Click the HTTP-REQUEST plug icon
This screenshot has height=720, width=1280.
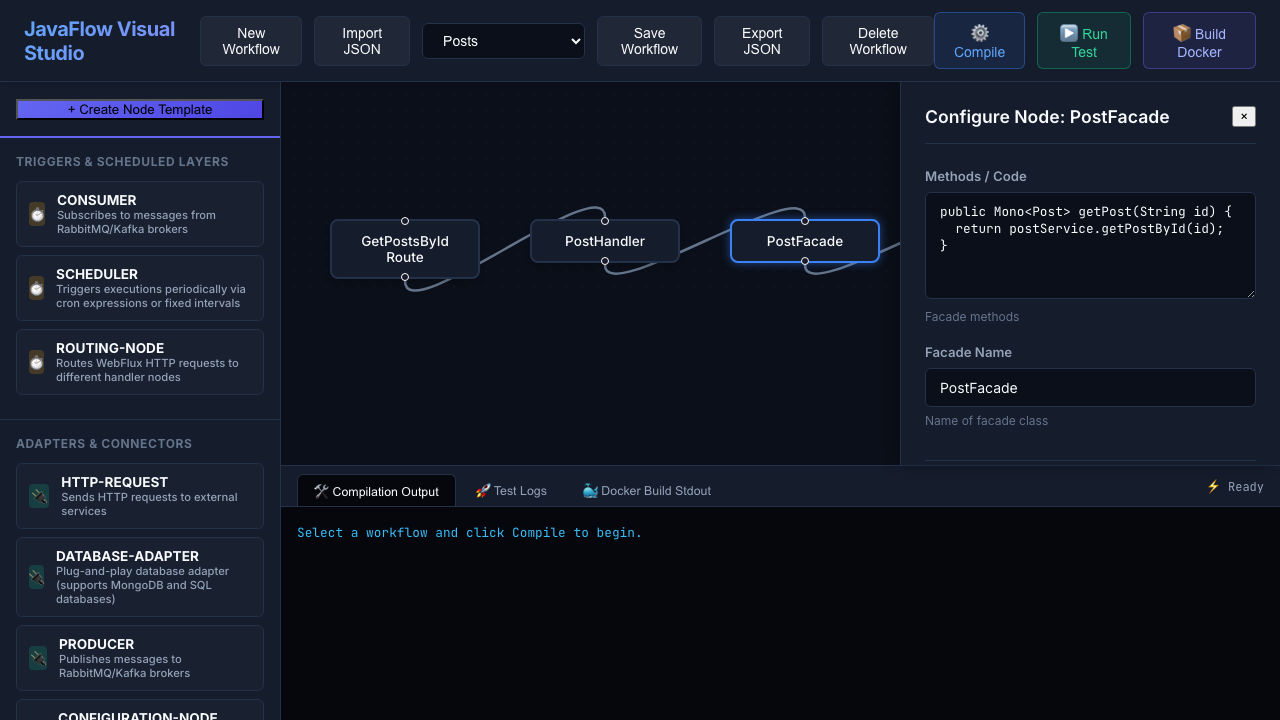39,496
